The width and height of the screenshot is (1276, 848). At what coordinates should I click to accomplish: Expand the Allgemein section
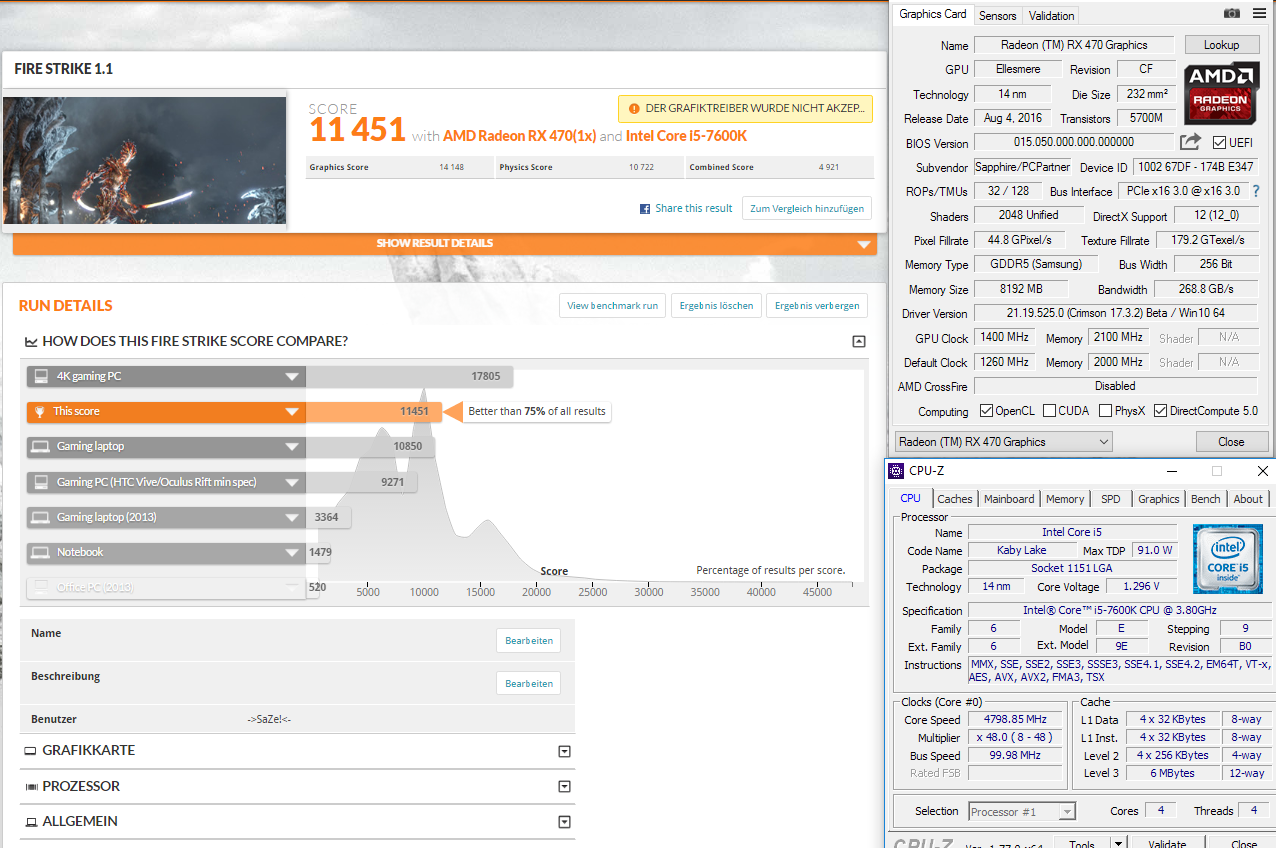pyautogui.click(x=564, y=823)
